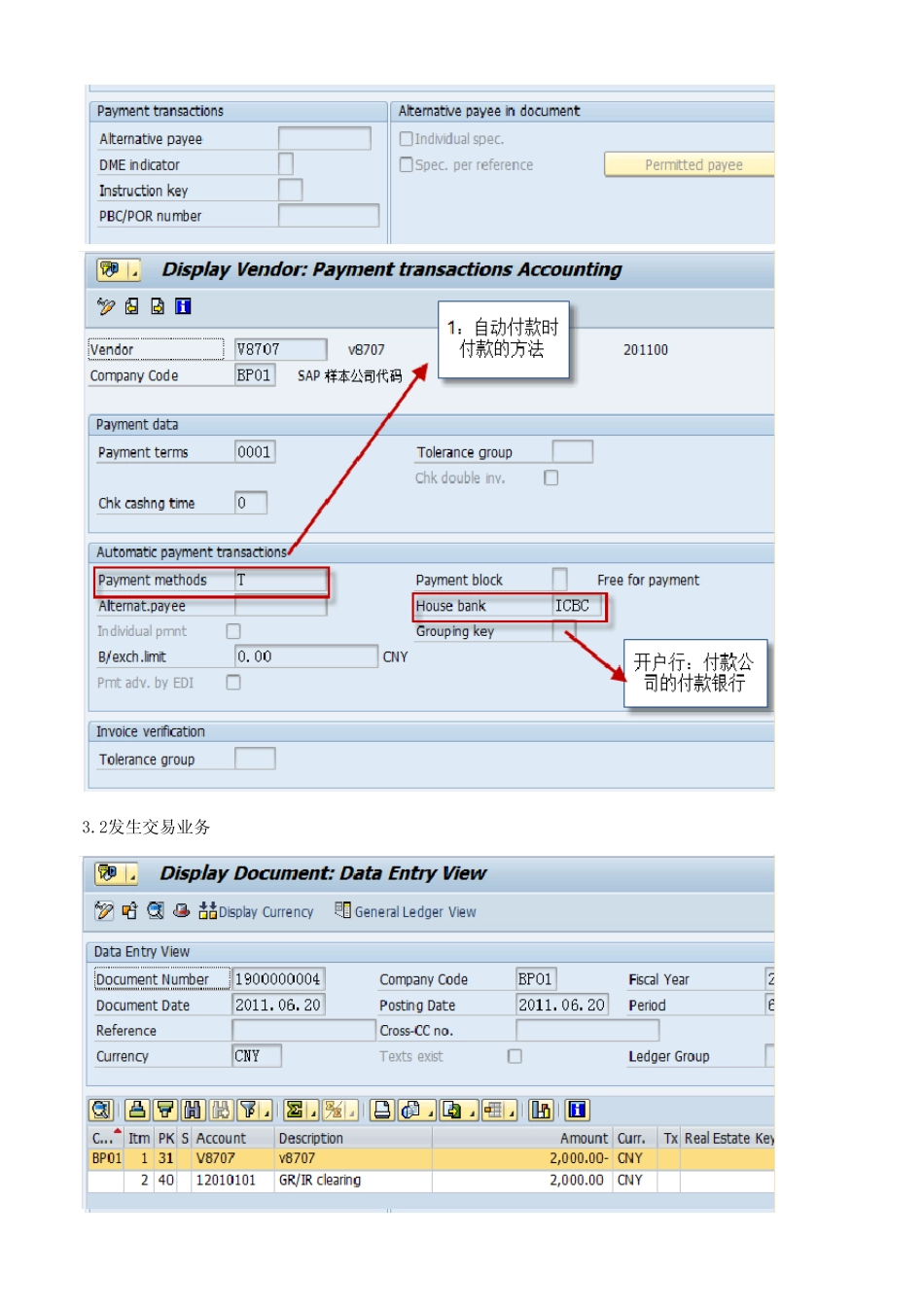This screenshot has height=1308, width=924.
Task: Click the Subtotals icon in grid toolbar
Action: point(334,1110)
